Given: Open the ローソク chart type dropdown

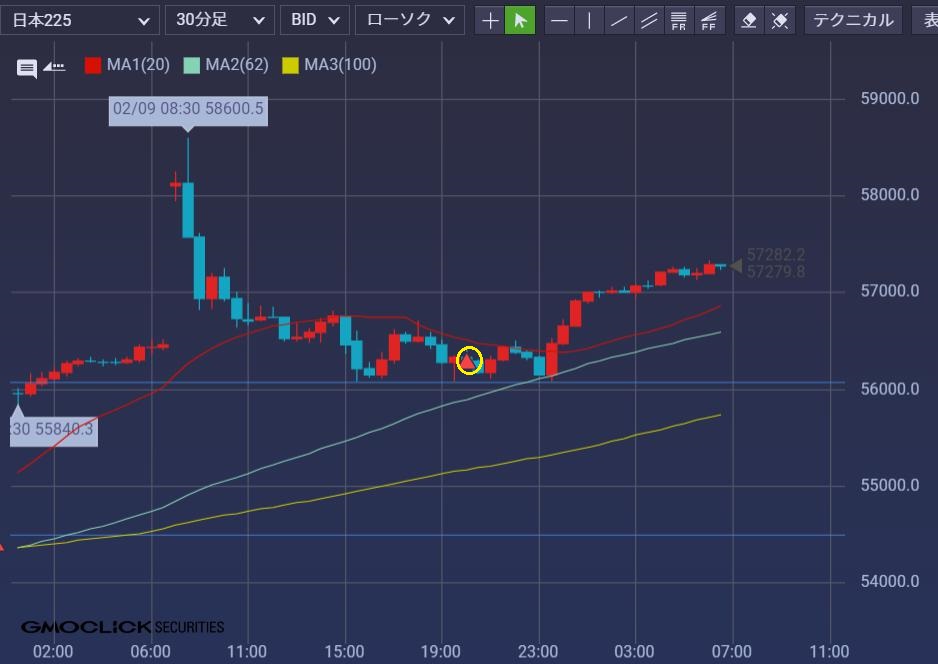Looking at the screenshot, I should 410,20.
